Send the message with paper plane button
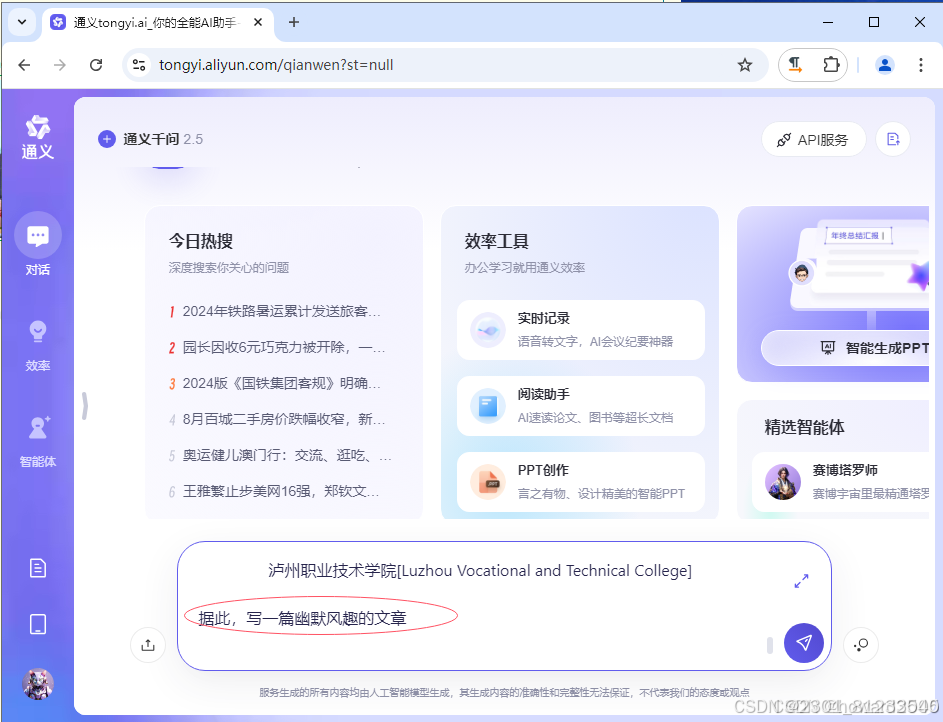The height and width of the screenshot is (722, 943). (803, 643)
